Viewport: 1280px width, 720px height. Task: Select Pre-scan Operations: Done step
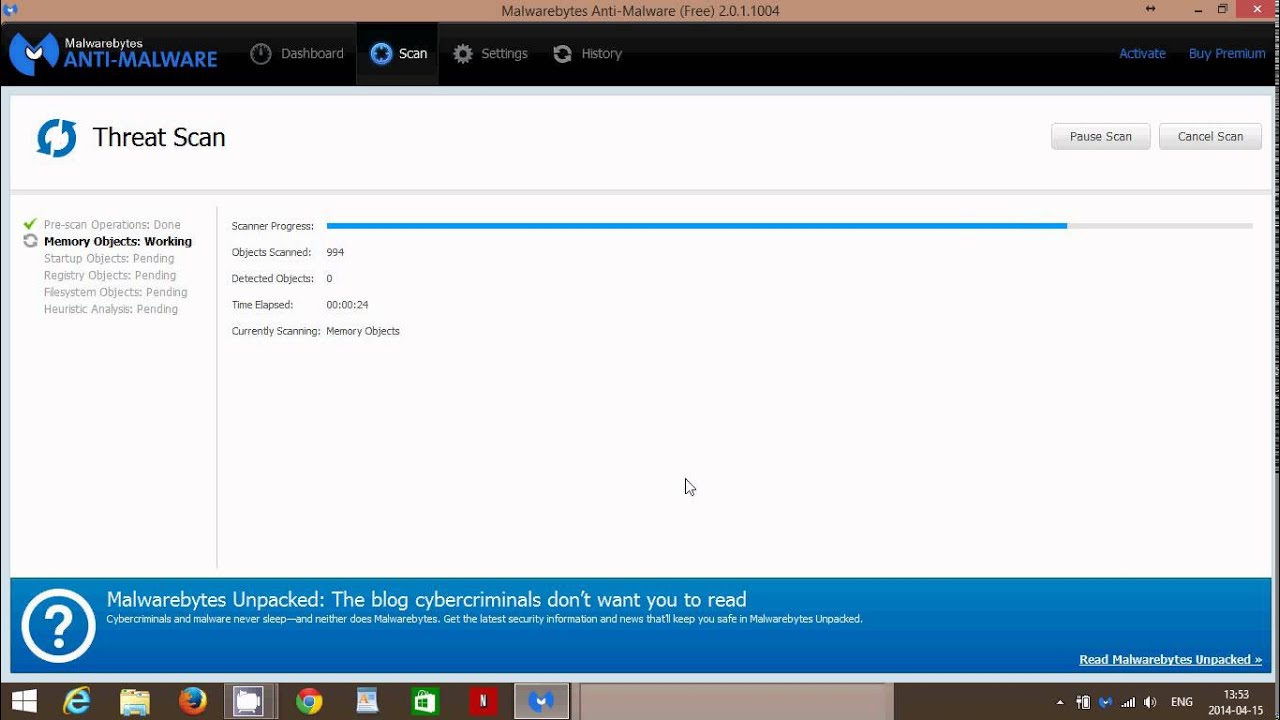(x=112, y=225)
